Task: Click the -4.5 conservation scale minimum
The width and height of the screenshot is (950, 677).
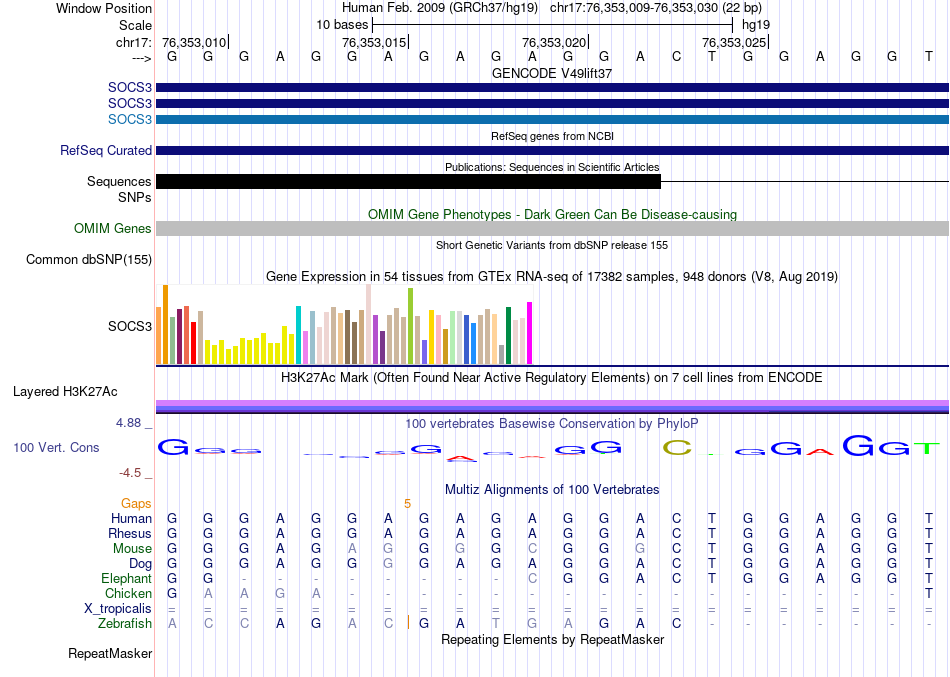Action: click(x=130, y=473)
